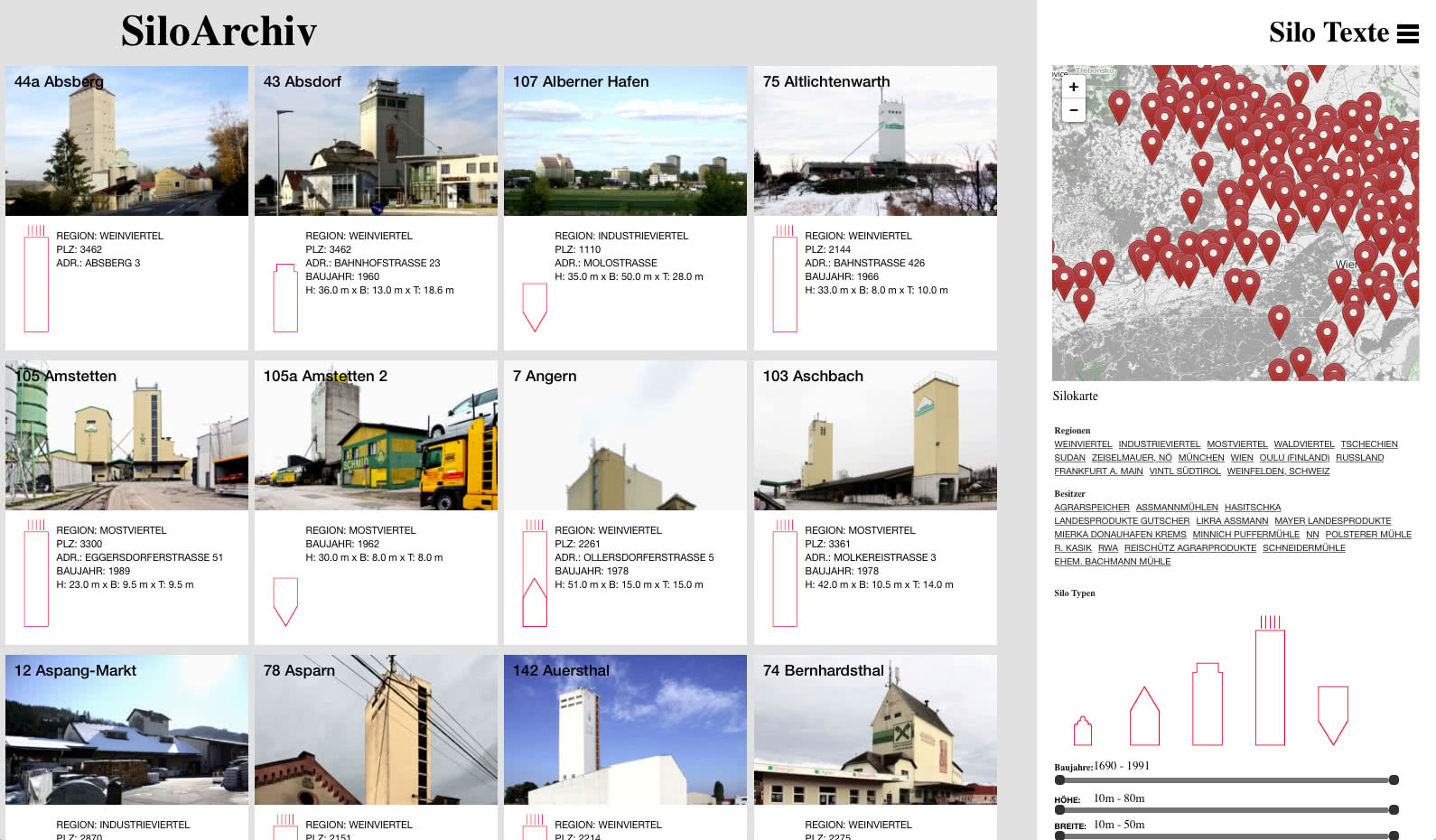Filter by region Russland
Image resolution: width=1436 pixels, height=840 pixels.
click(x=1360, y=458)
